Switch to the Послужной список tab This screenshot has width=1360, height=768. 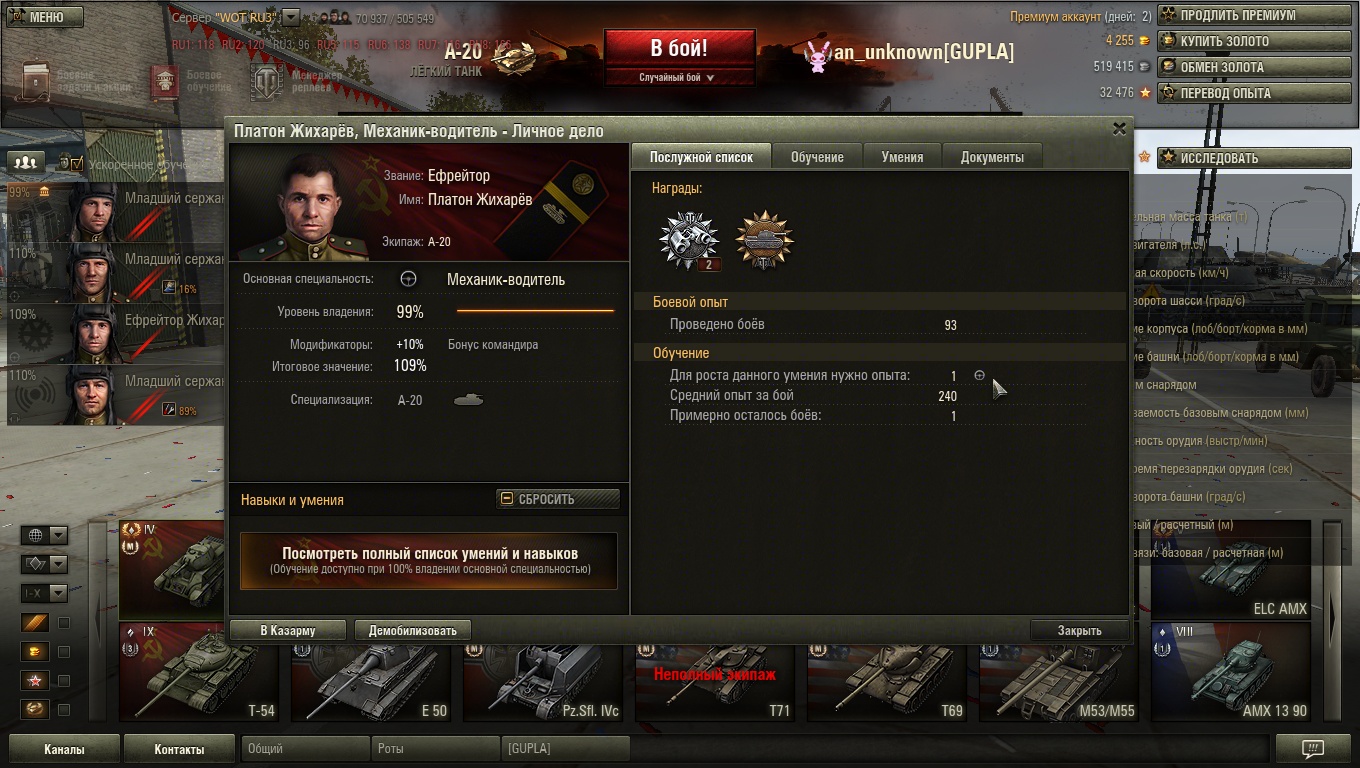701,157
